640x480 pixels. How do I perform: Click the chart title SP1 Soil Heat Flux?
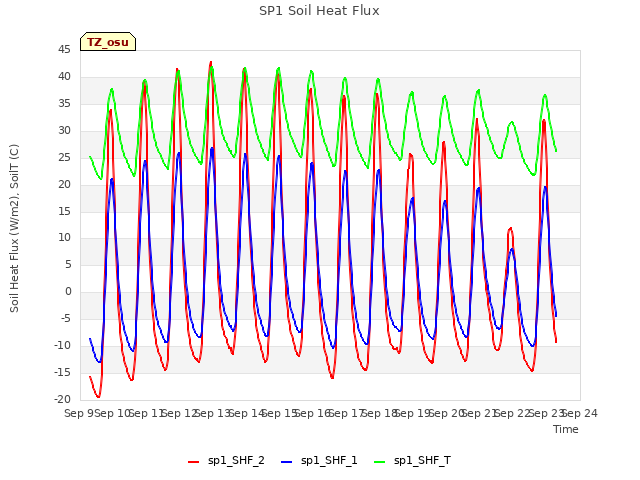click(319, 11)
